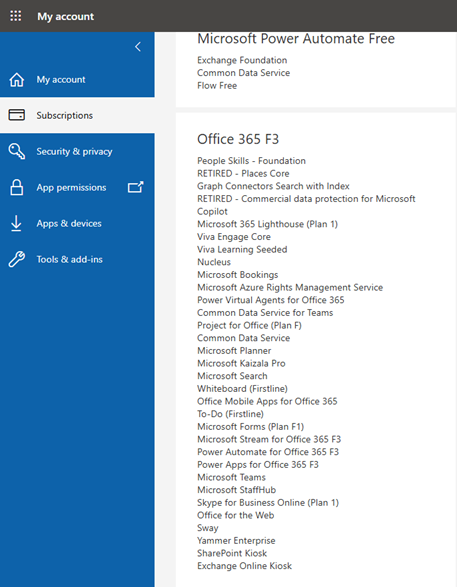
Task: Open the Subscriptions page
Action: click(x=77, y=115)
